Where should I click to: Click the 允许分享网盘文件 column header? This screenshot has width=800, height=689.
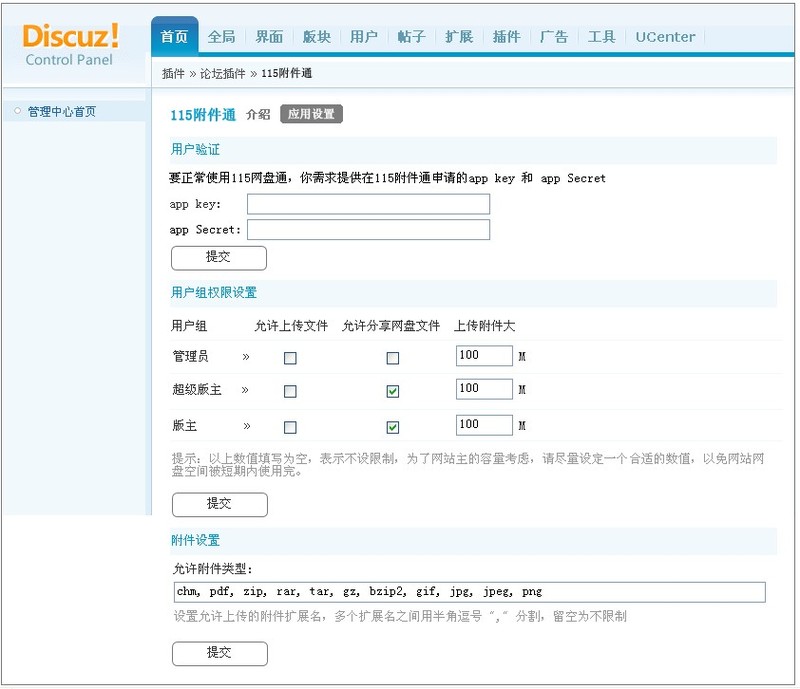391,326
